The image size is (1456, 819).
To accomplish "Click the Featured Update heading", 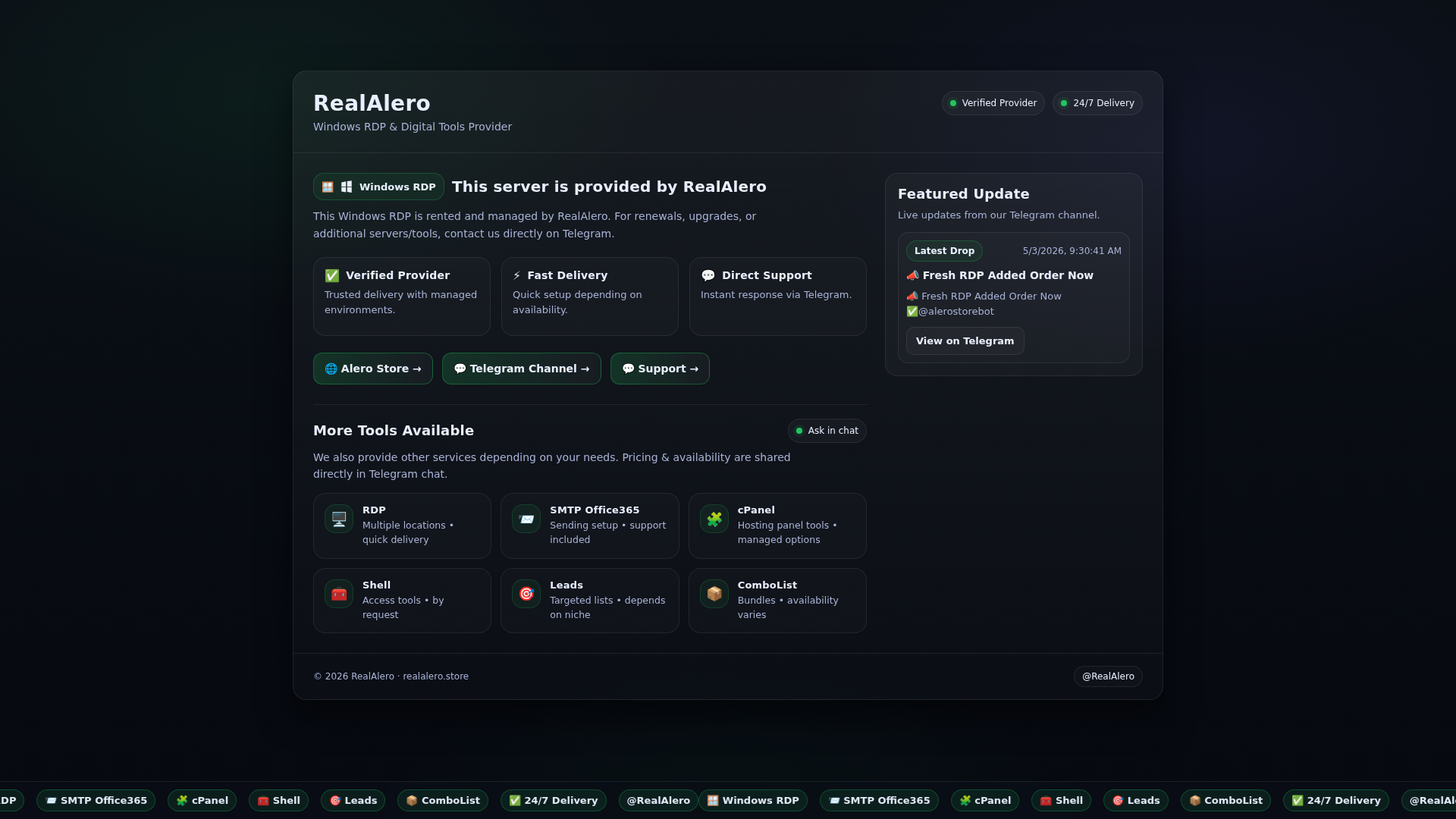I will [x=963, y=194].
